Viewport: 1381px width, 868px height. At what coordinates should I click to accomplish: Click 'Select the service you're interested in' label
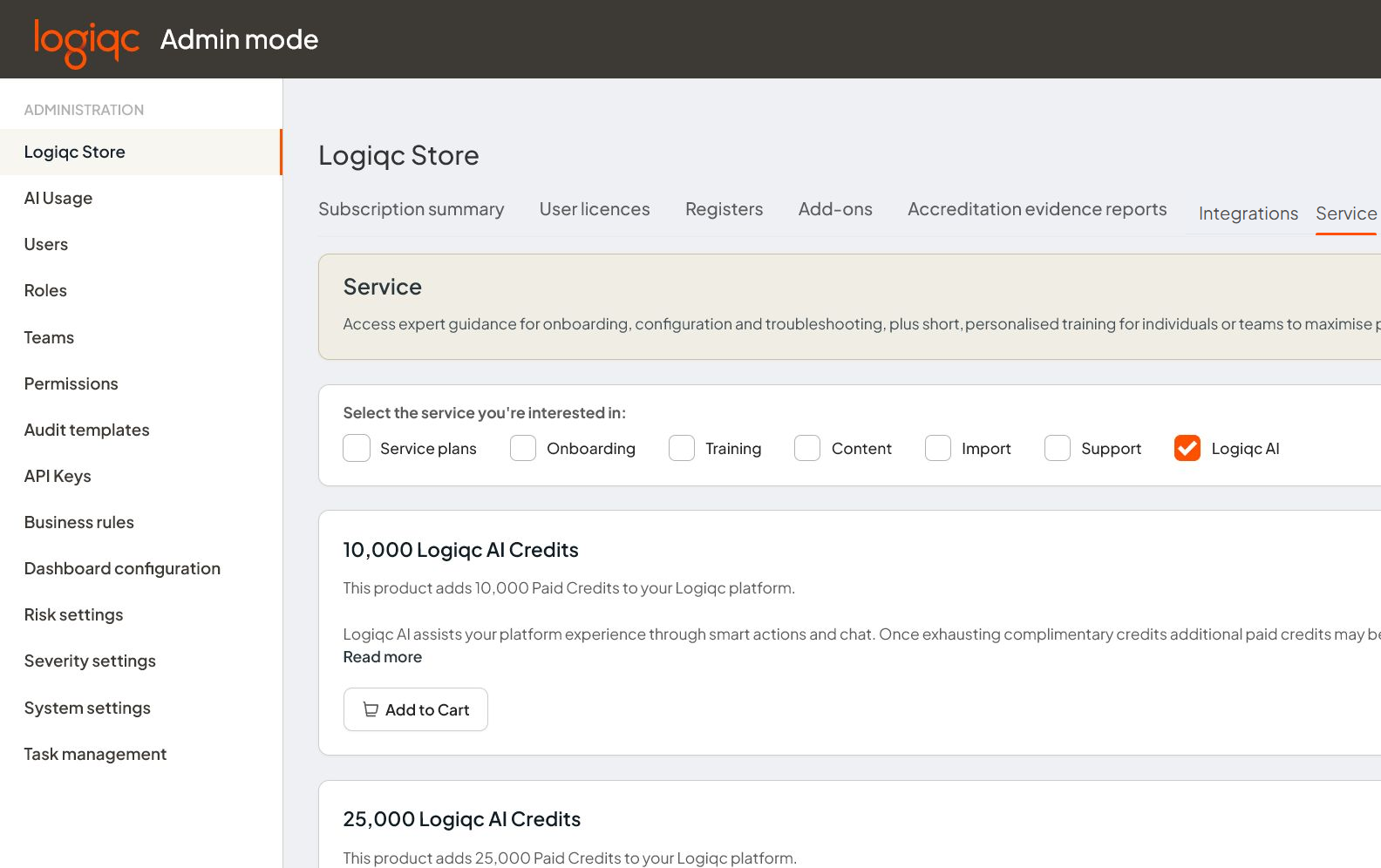tap(485, 413)
